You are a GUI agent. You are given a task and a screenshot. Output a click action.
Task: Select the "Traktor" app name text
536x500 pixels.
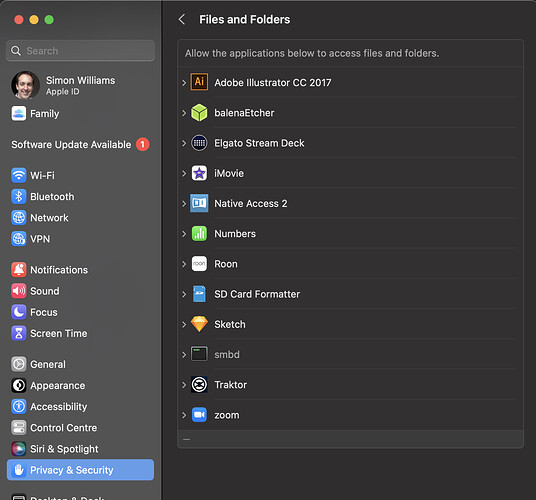[x=230, y=385]
